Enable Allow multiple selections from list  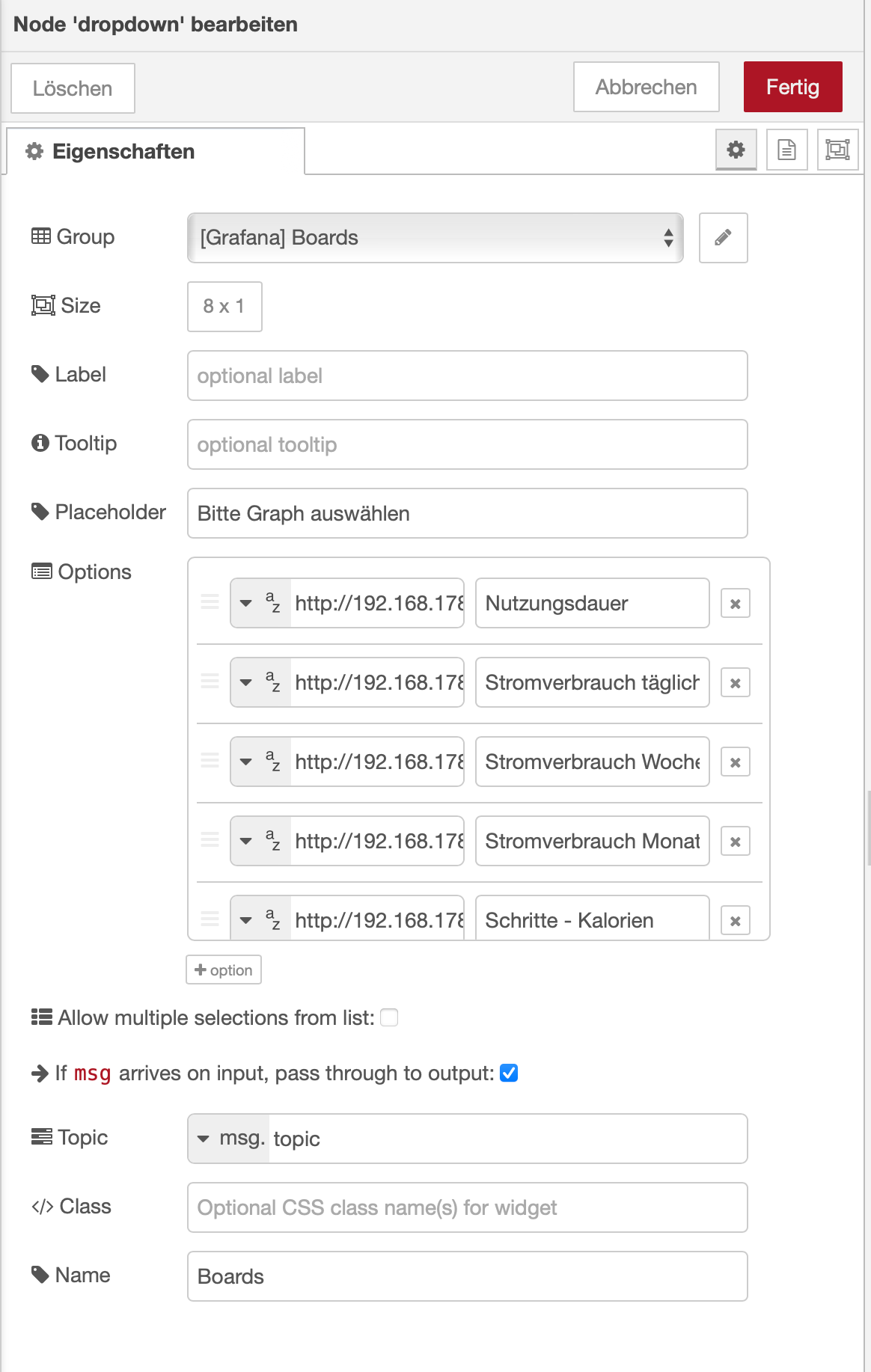(389, 1017)
